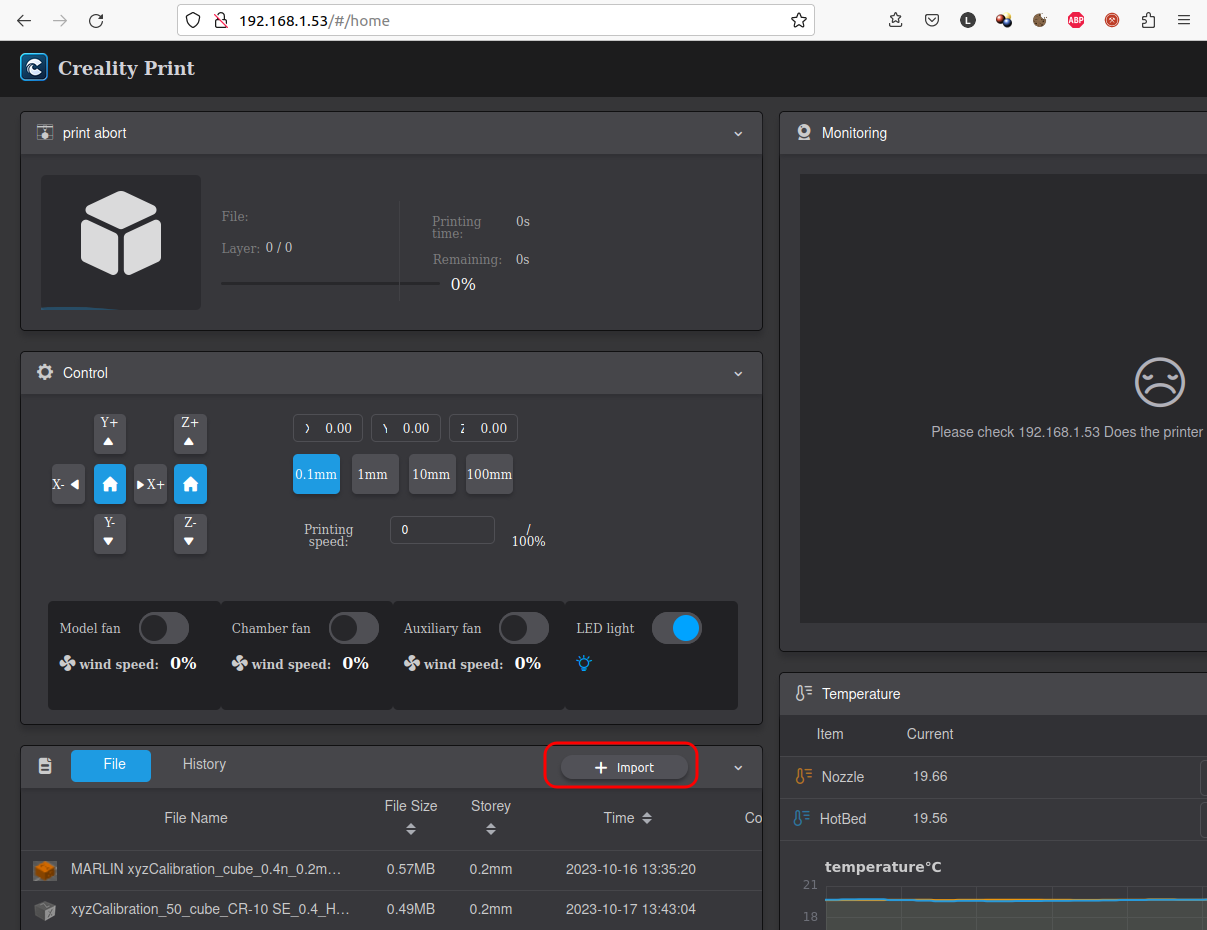Select the 100mm step size

[x=489, y=474]
